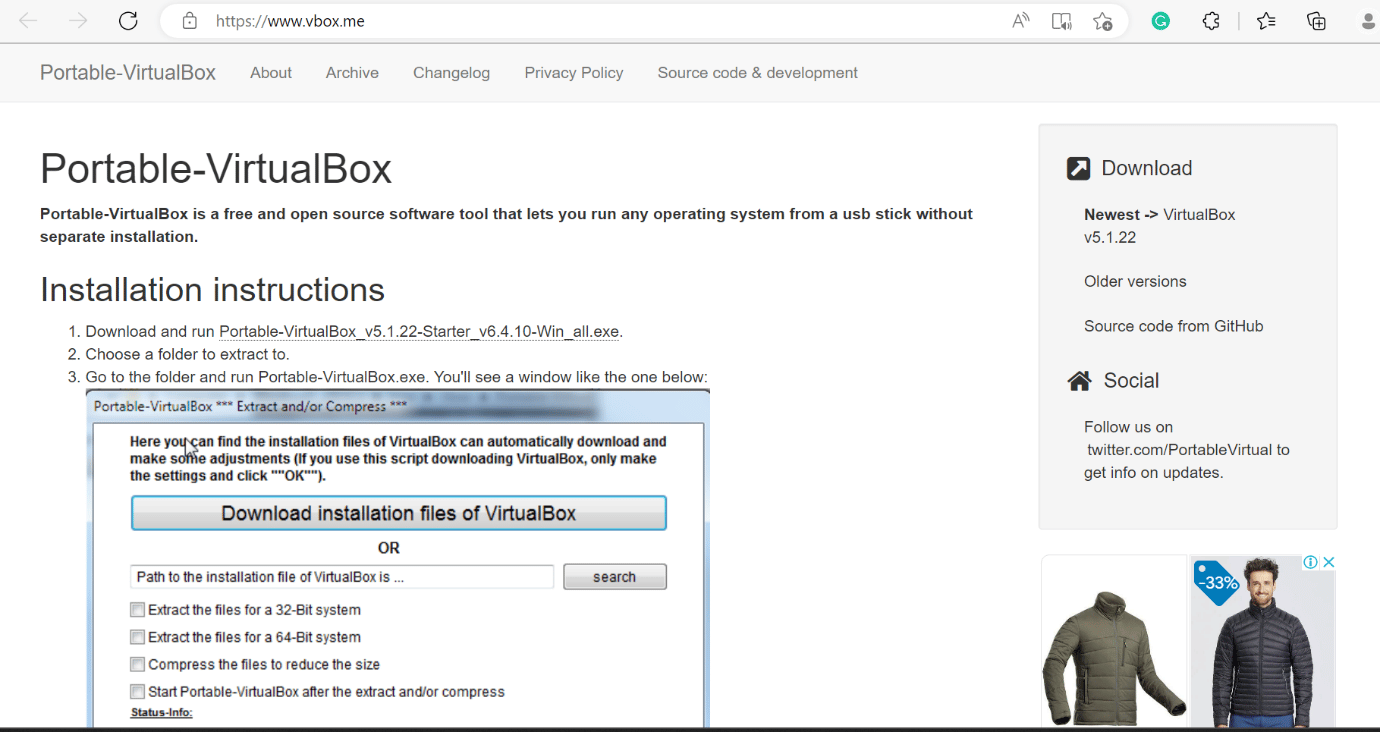The image size is (1380, 732).
Task: Click the profile avatar icon
Action: click(1367, 21)
